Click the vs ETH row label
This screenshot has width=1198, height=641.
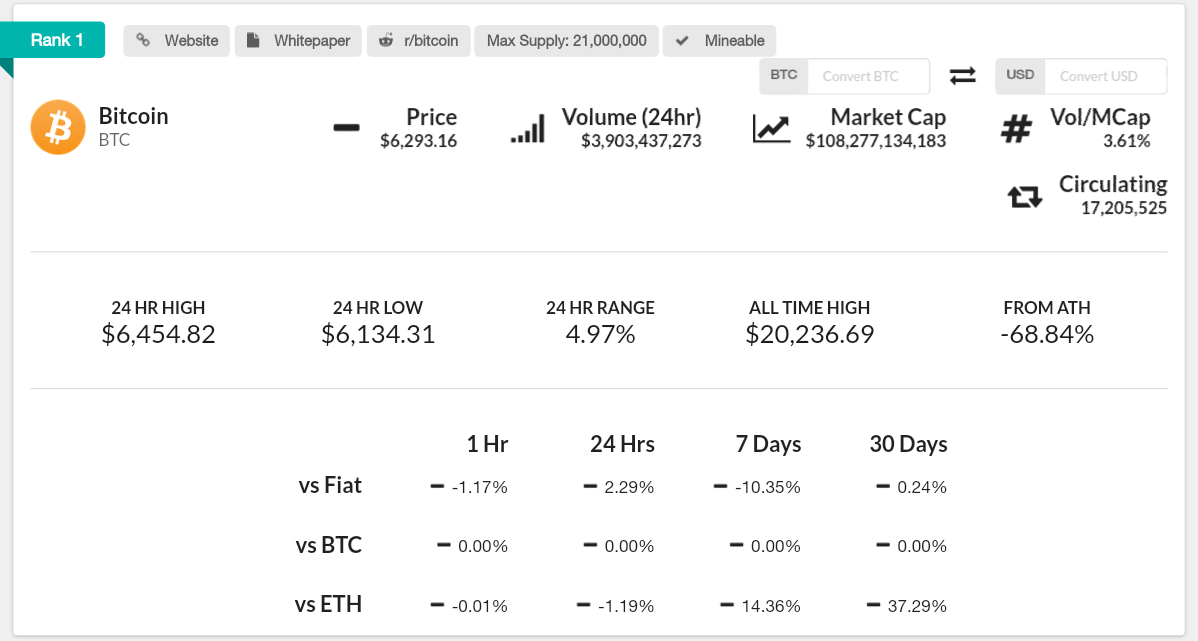pyautogui.click(x=328, y=604)
